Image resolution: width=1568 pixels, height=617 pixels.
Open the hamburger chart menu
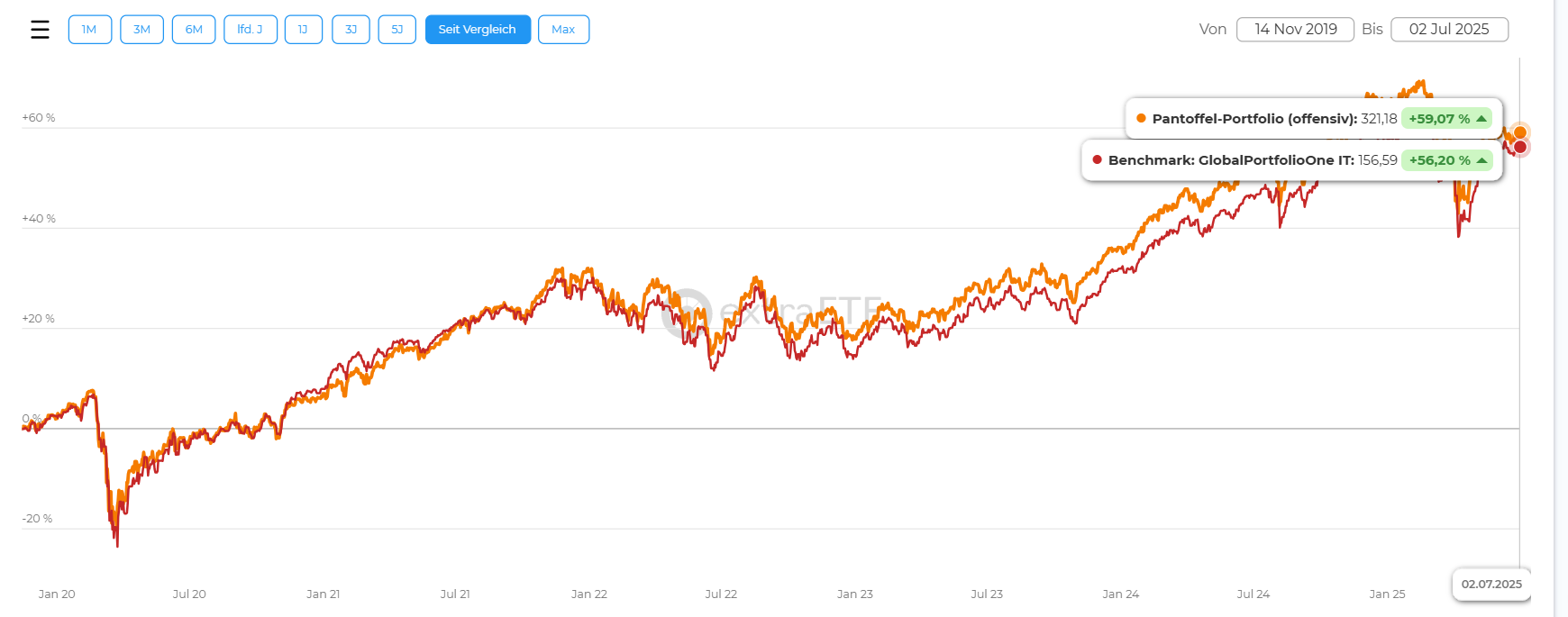click(x=40, y=30)
